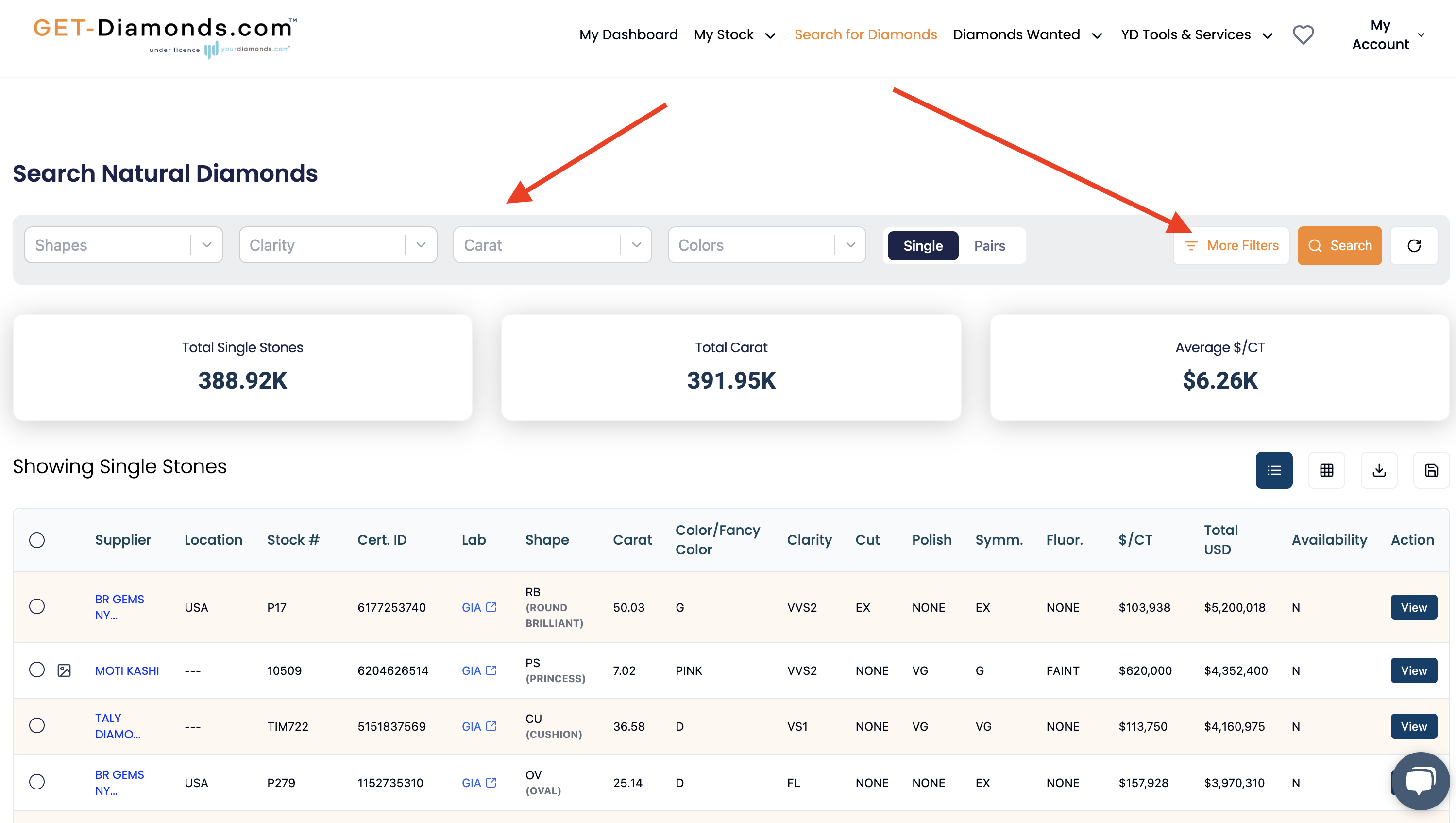View details for stock 10509
This screenshot has width=1456, height=823.
tap(1414, 670)
